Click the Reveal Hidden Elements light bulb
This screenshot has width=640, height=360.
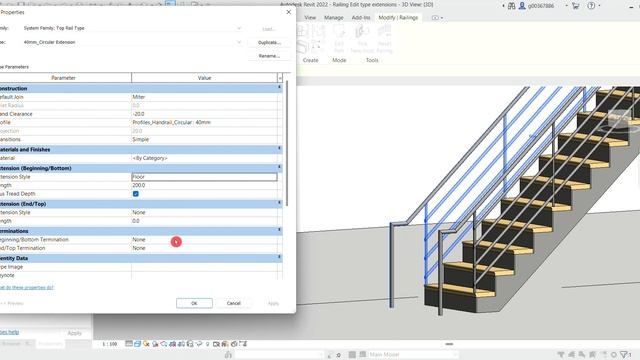(x=207, y=344)
